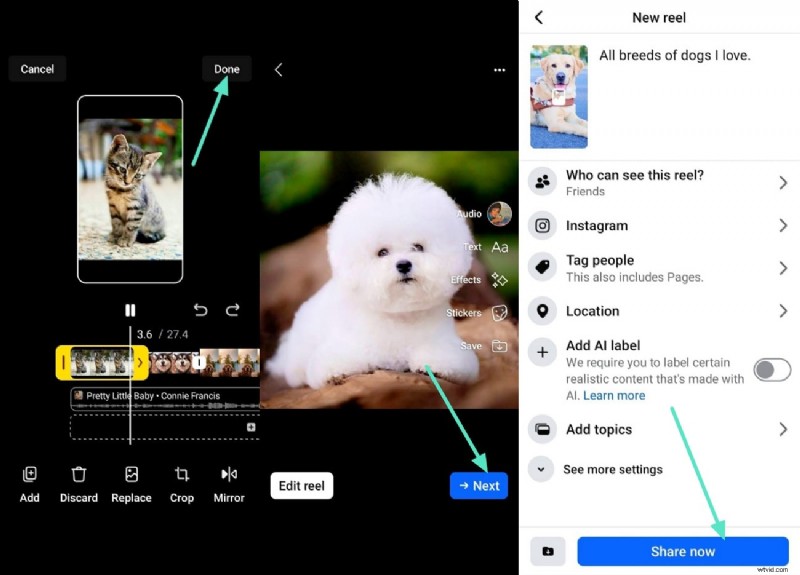
Task: Enable the Add AI label switch
Action: (x=772, y=370)
